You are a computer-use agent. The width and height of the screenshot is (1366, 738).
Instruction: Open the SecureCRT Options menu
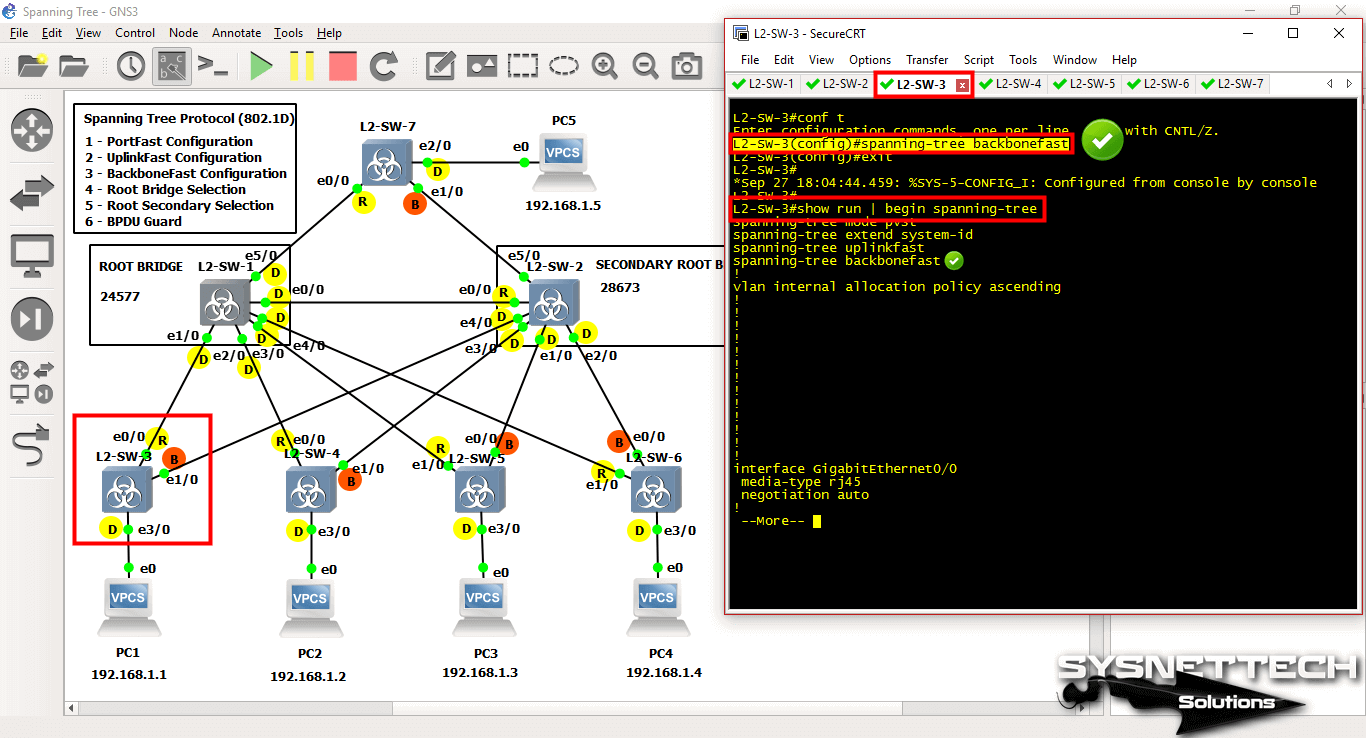tap(870, 60)
